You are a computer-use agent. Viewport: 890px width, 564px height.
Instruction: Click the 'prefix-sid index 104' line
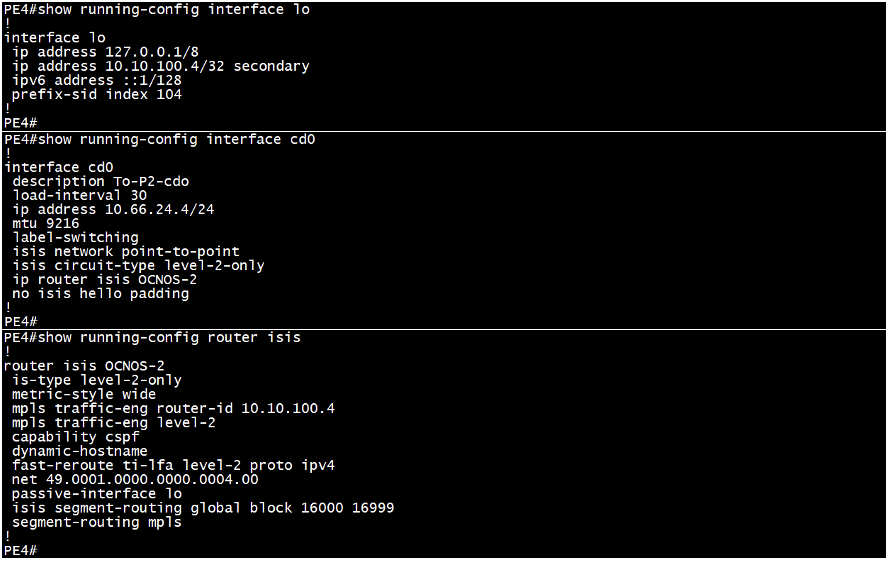96,95
